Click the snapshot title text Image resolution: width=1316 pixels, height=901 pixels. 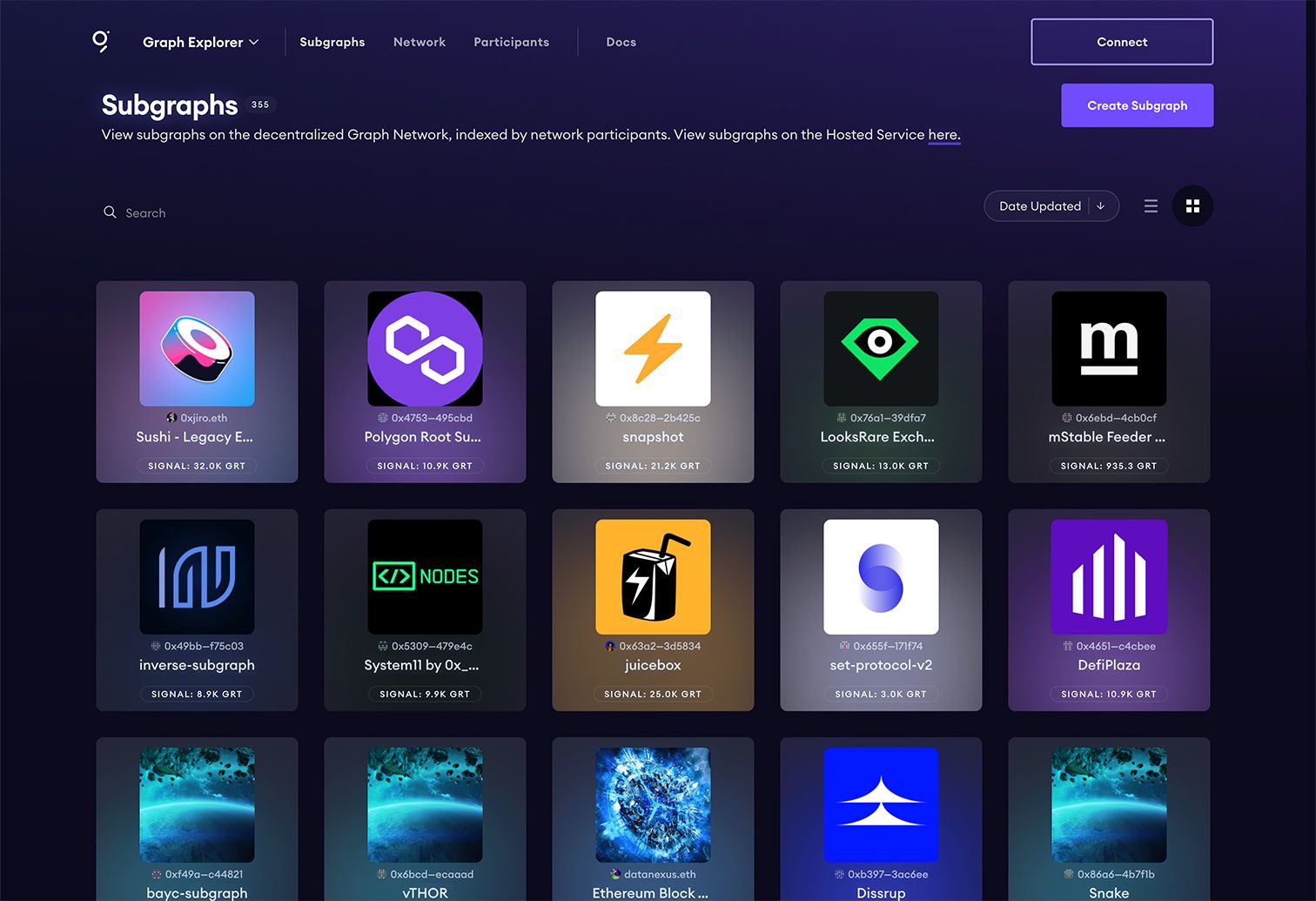[x=653, y=437]
